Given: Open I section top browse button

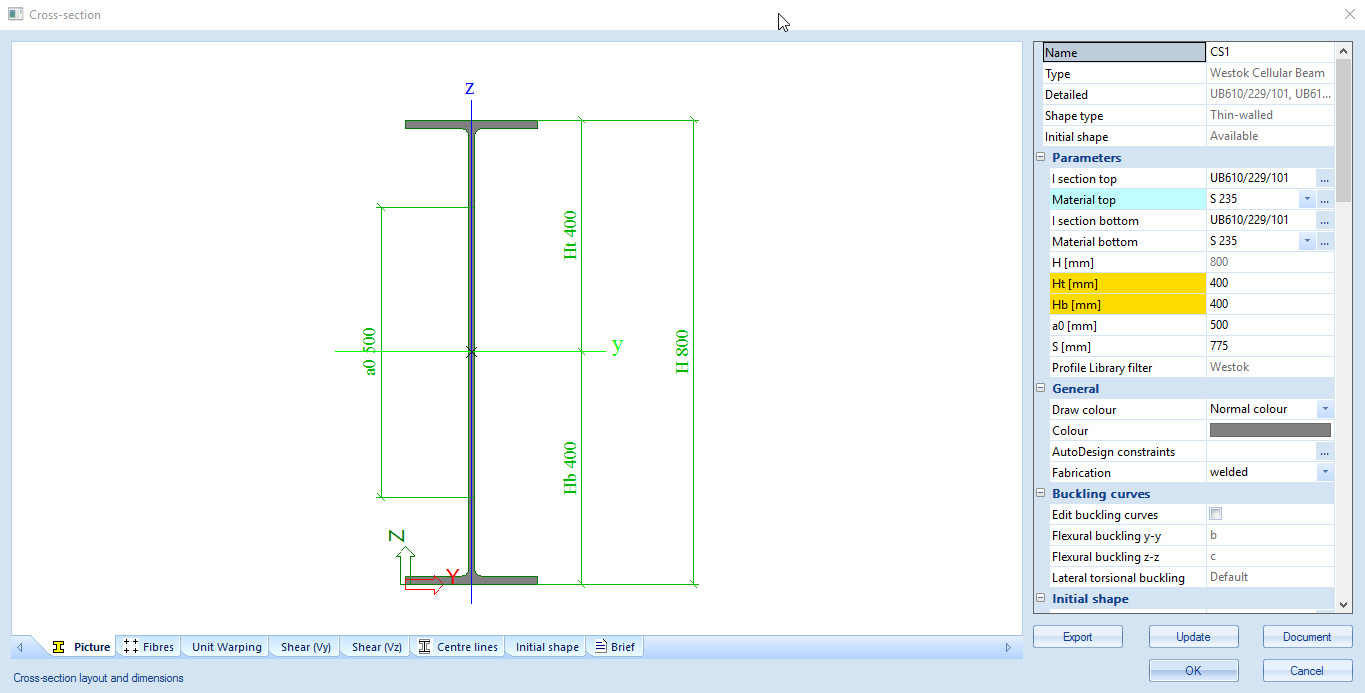Looking at the screenshot, I should pyautogui.click(x=1324, y=179).
